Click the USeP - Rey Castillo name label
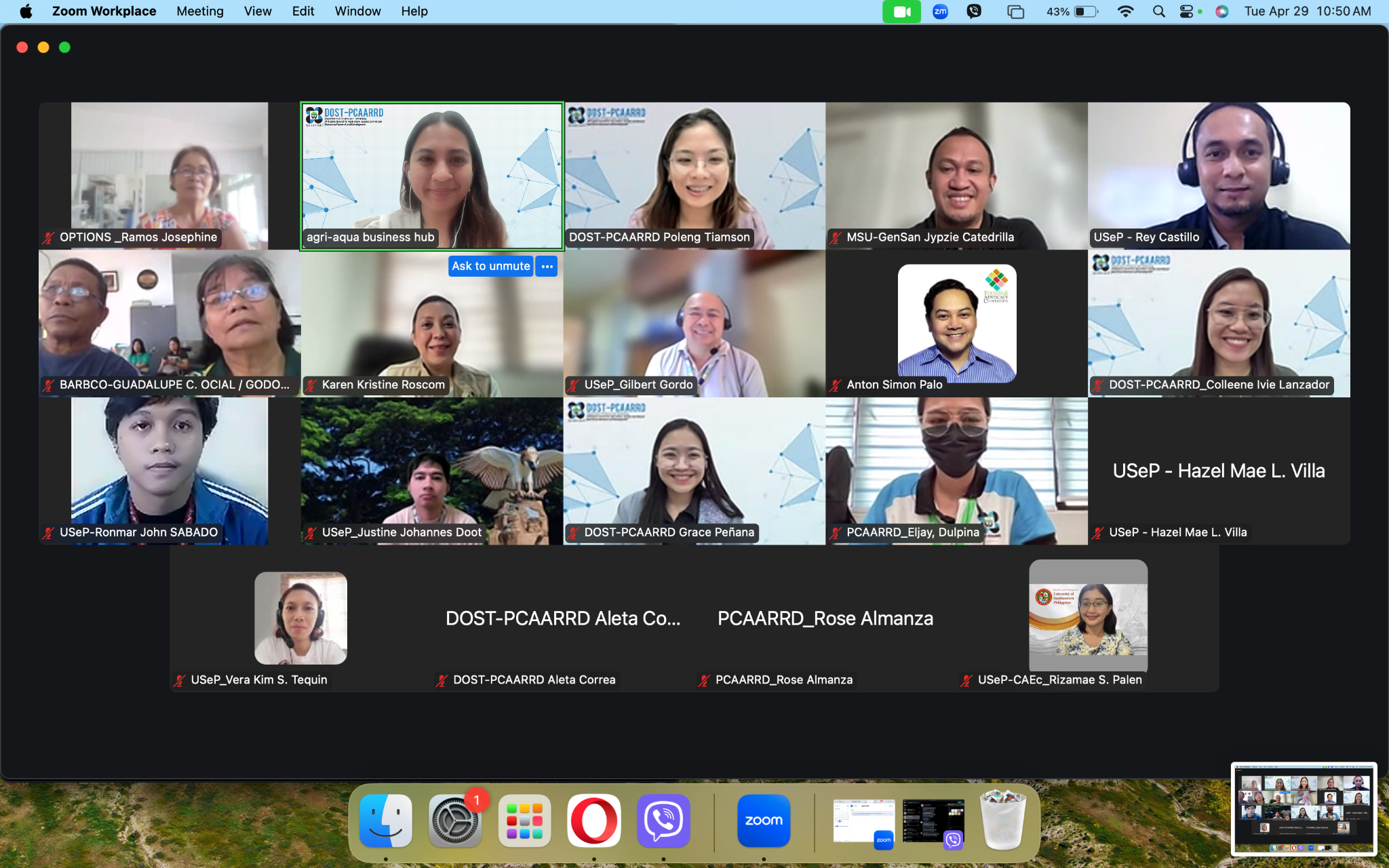1389x868 pixels. pyautogui.click(x=1146, y=237)
